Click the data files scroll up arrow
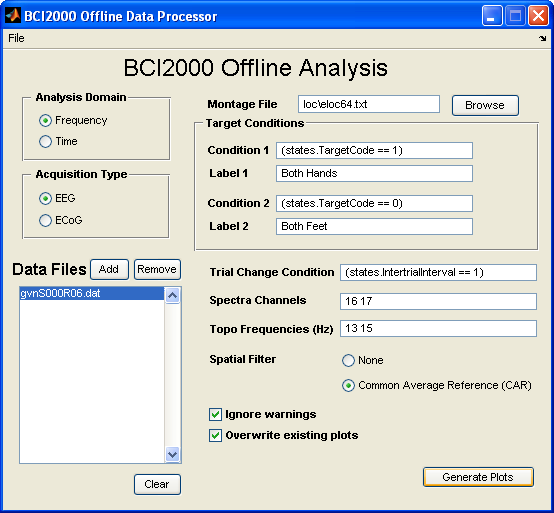This screenshot has width=554, height=513. (x=172, y=295)
